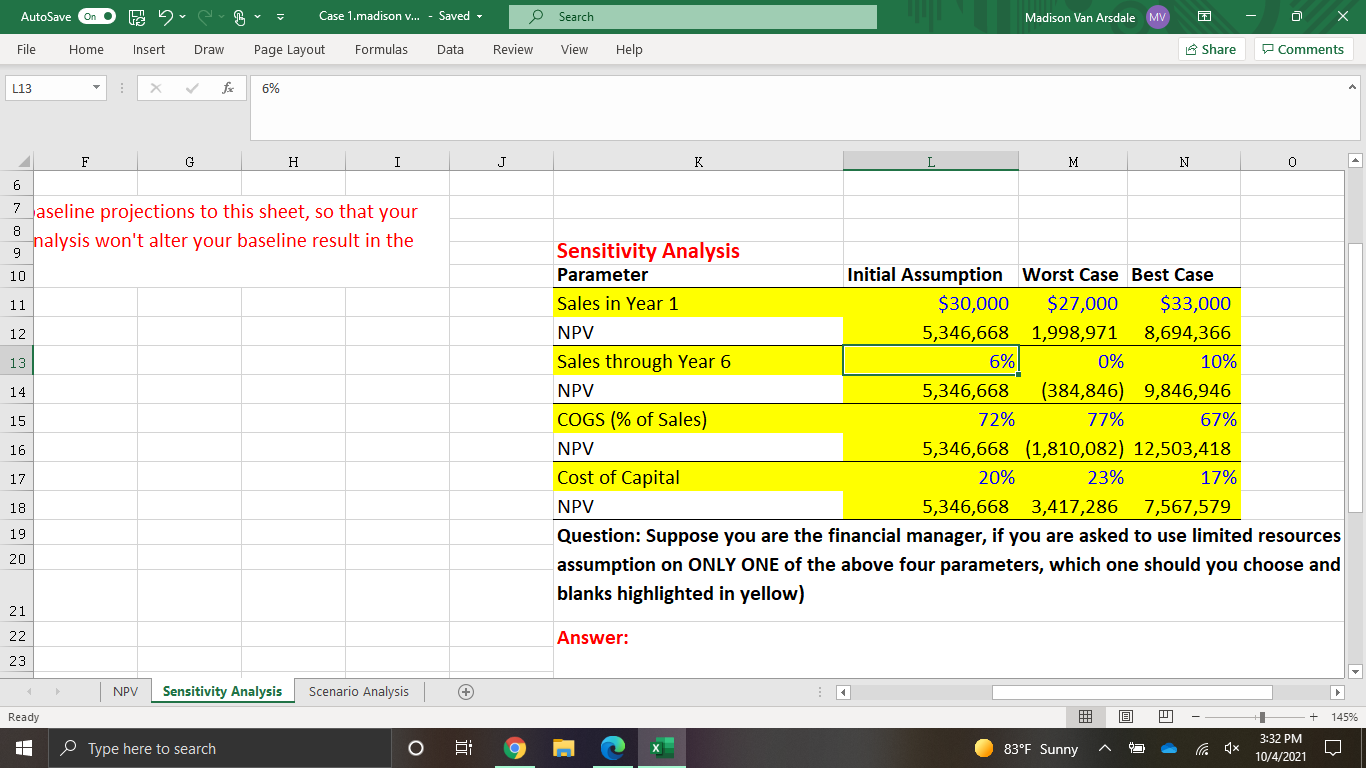Screen dimensions: 1366x768
Task: Click the horizontal scrollbar left arrow
Action: (x=842, y=692)
